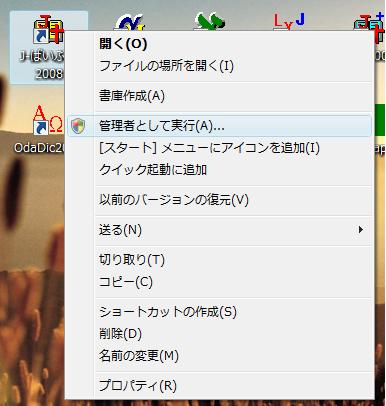Screen dimensions: 386x406
Task: Select the OdaDic desktop shortcut icon
Action: click(x=48, y=121)
